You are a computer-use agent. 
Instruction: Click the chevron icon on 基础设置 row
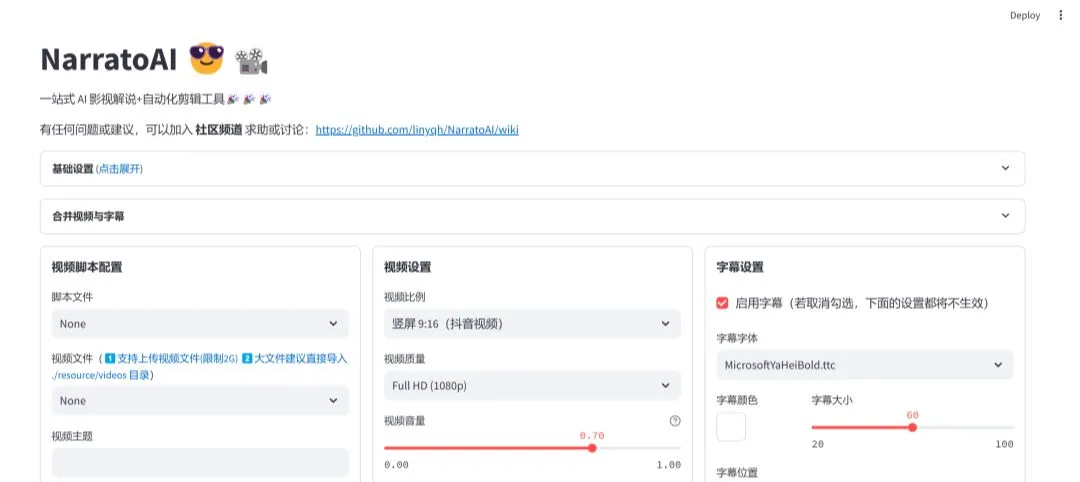point(1006,168)
